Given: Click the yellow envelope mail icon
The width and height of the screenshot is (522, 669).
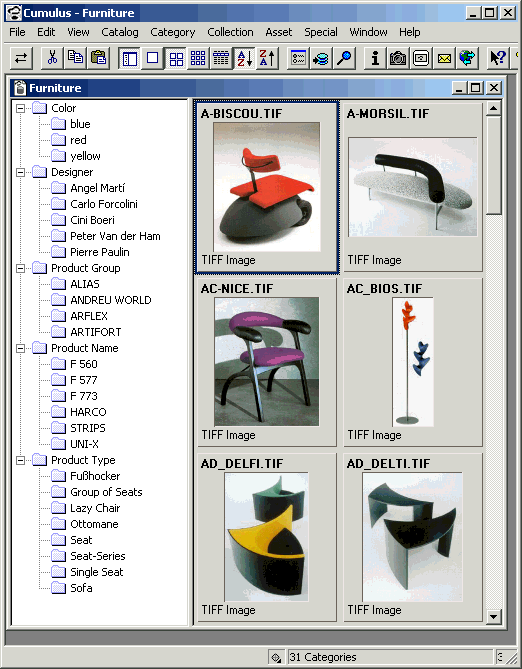Looking at the screenshot, I should pyautogui.click(x=444, y=58).
